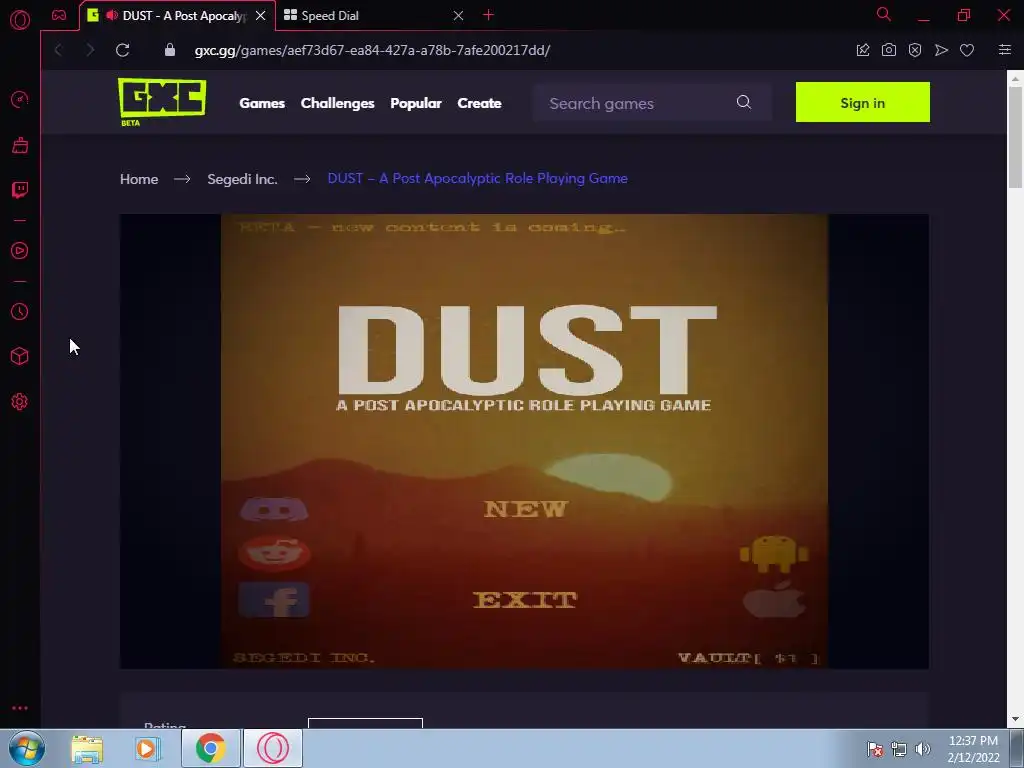Image resolution: width=1024 pixels, height=768 pixels.
Task: Close the DUST tab
Action: point(261,16)
